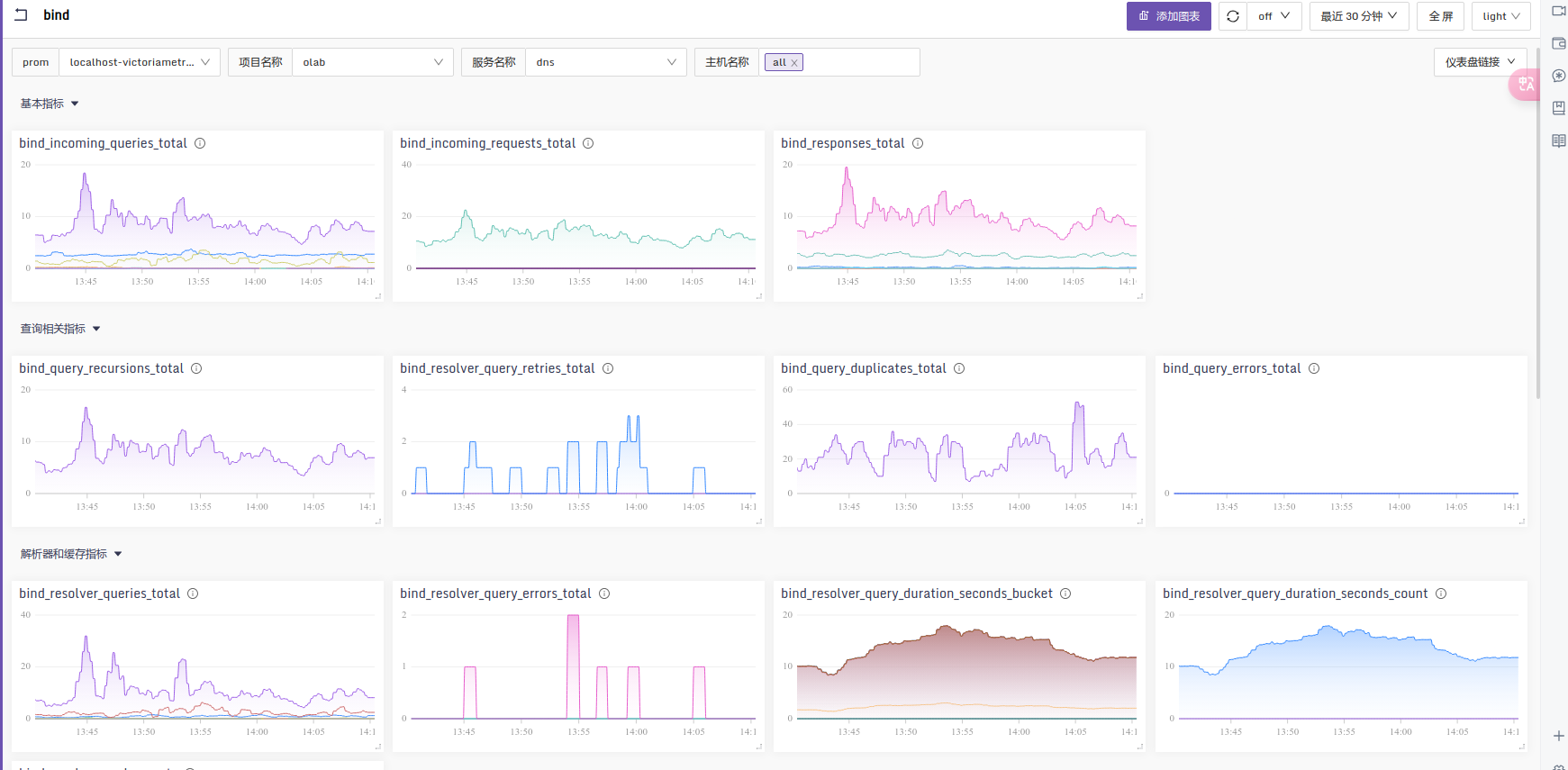Open info icon for bind_query_duplicates_total
The width and height of the screenshot is (1568, 770).
(959, 368)
